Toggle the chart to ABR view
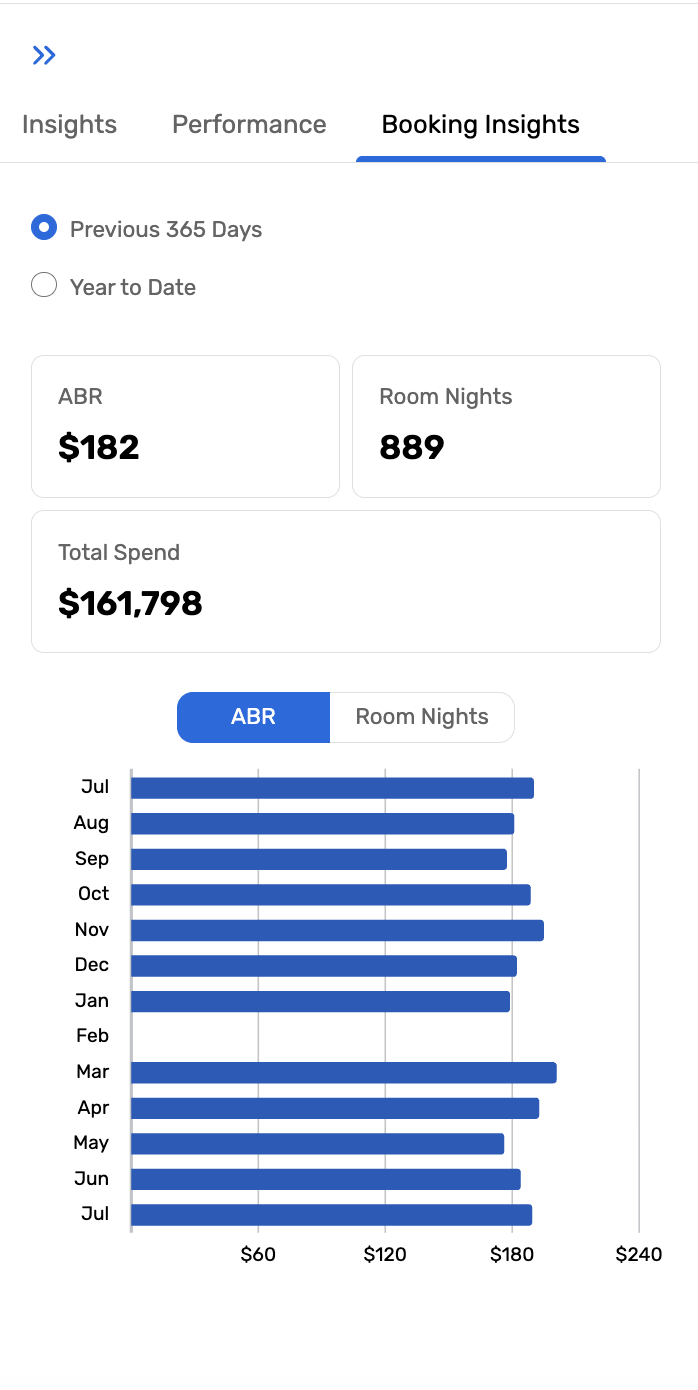The height and width of the screenshot is (1390, 698). pos(253,717)
